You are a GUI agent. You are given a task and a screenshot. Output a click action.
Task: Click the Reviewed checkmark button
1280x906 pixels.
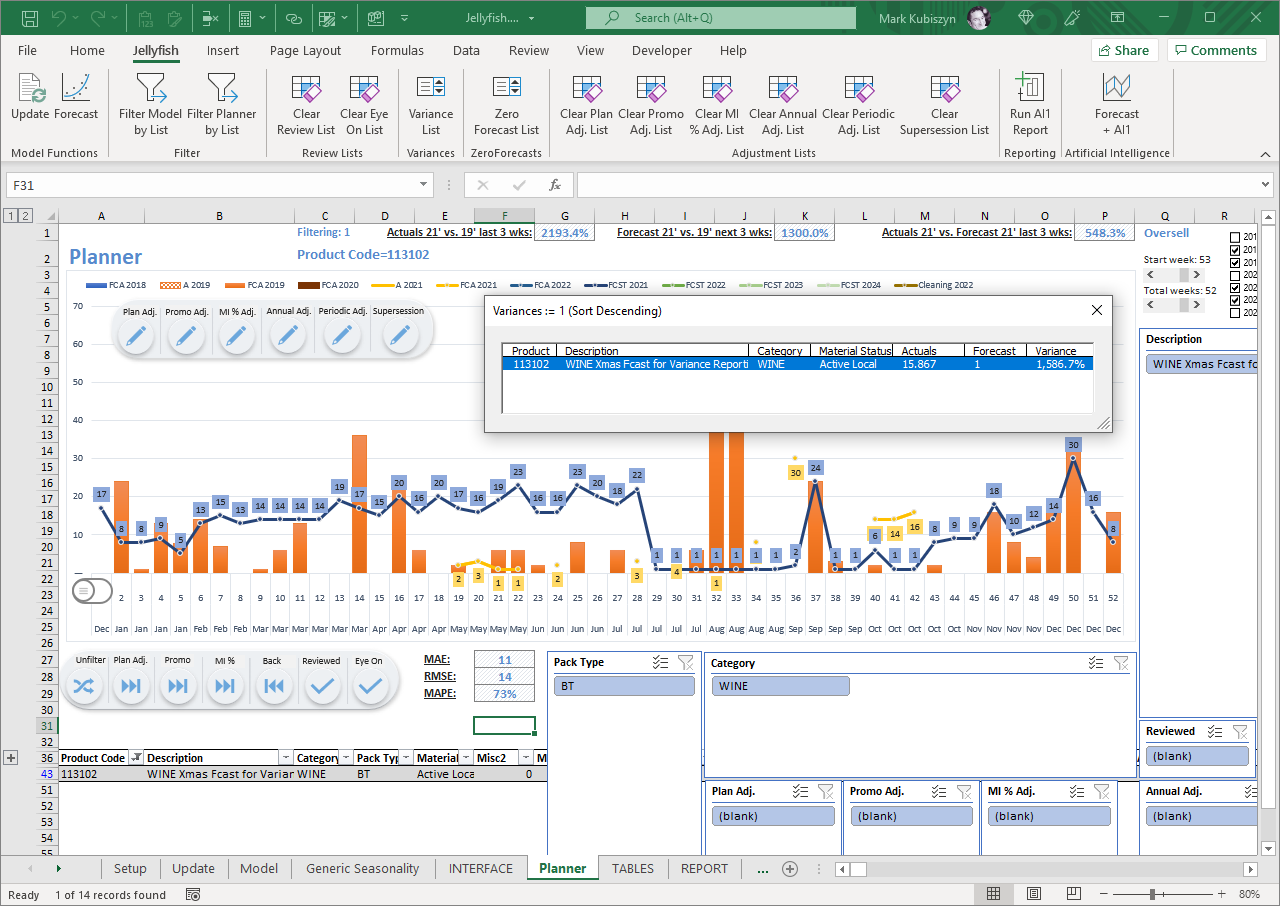[x=322, y=685]
